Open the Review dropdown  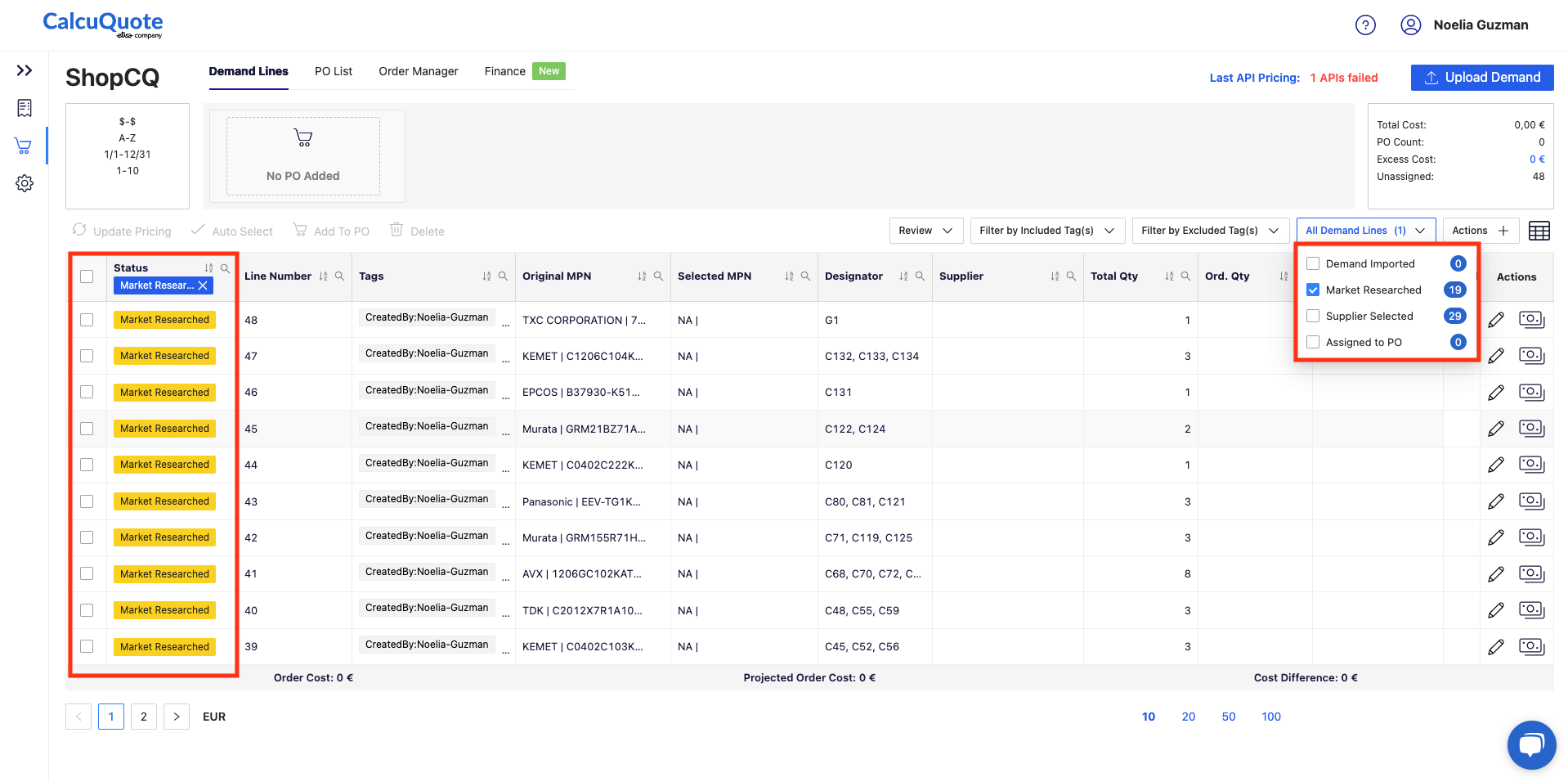tap(926, 231)
